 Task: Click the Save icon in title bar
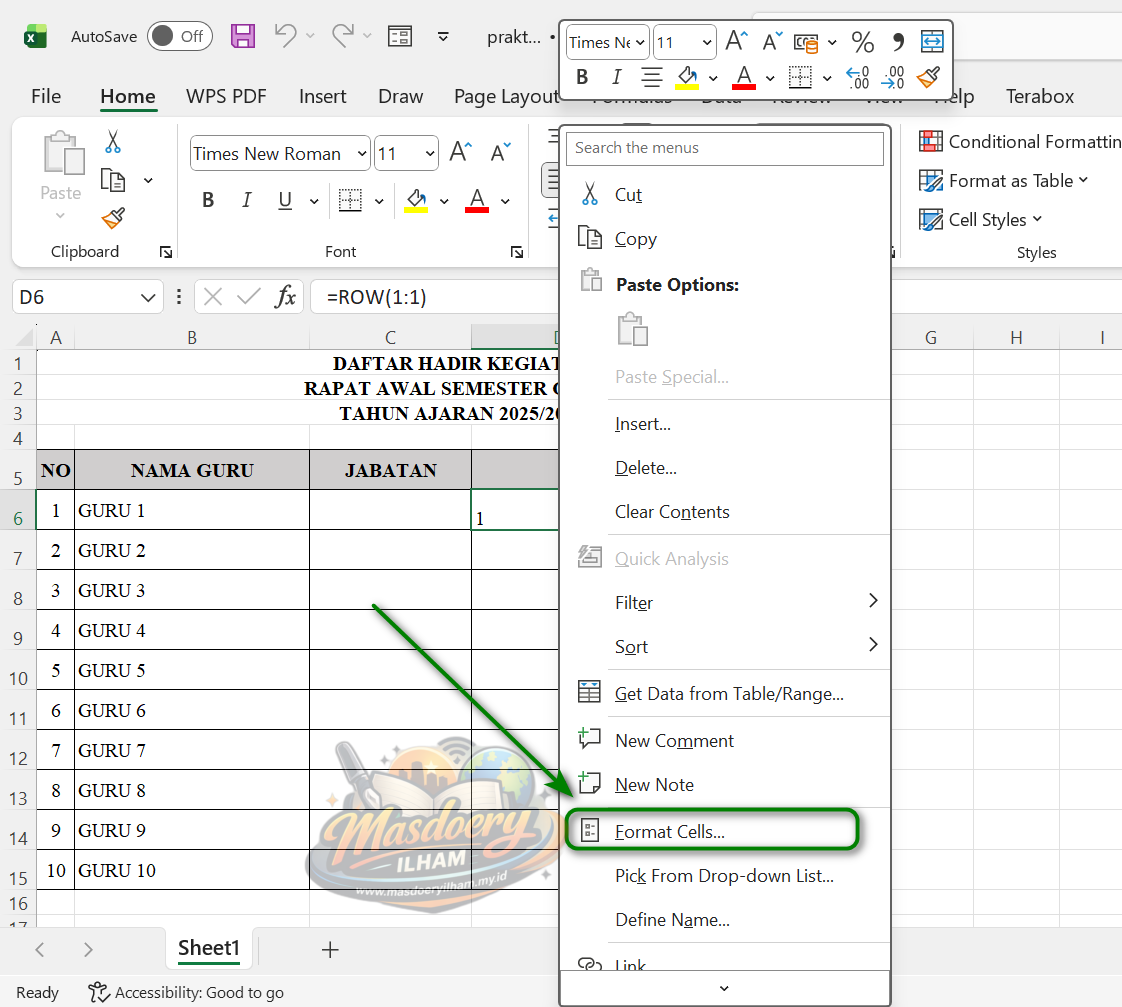pos(243,37)
